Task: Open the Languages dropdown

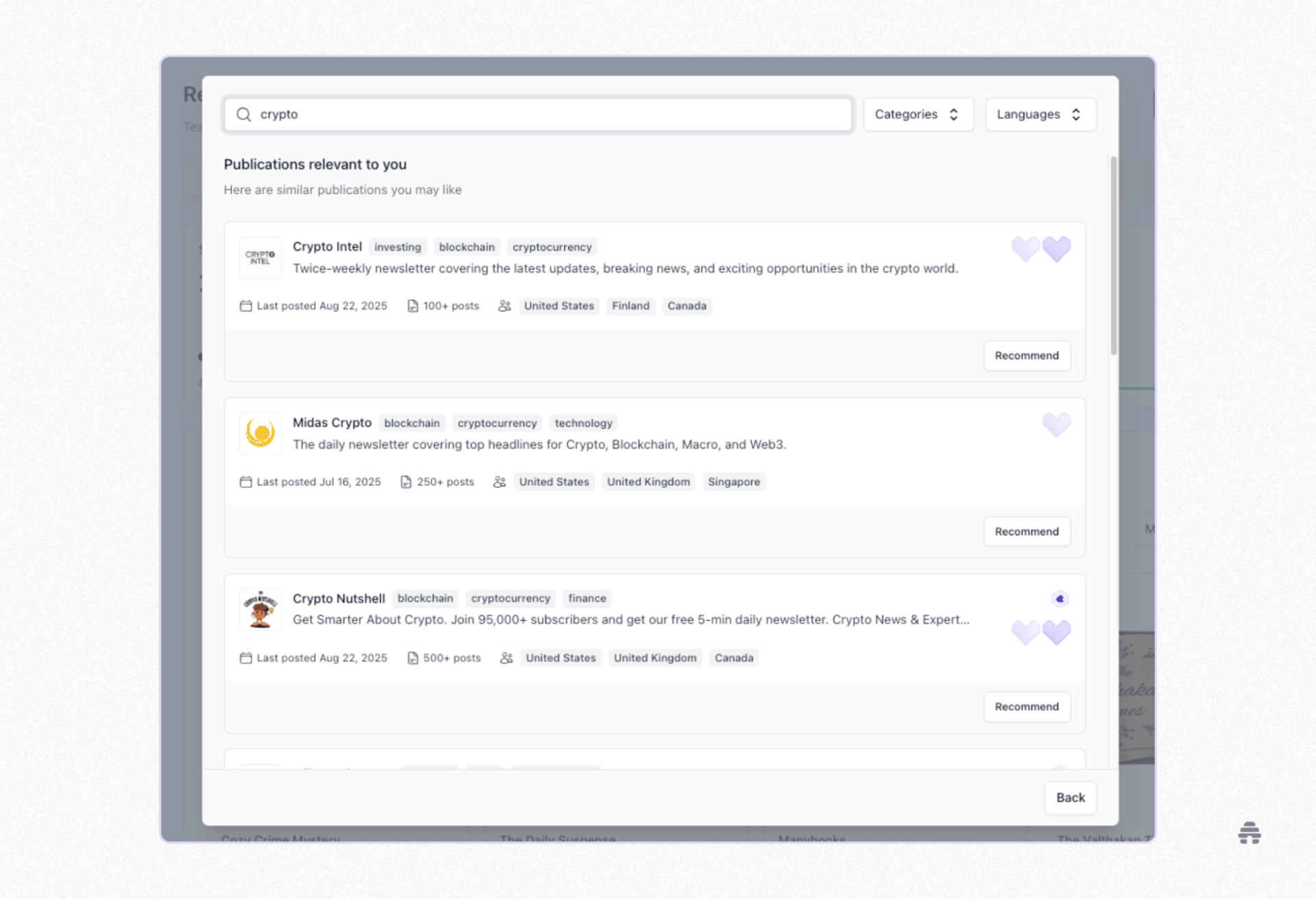Action: click(1040, 115)
